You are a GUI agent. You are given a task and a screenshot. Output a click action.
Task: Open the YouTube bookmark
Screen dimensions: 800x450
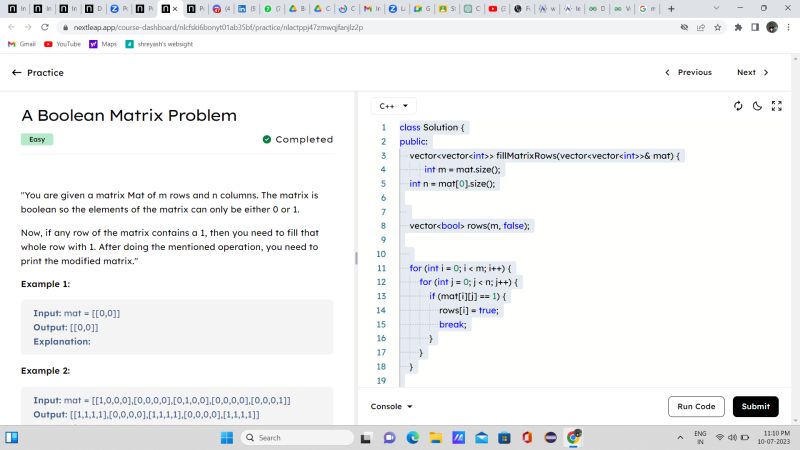62,44
